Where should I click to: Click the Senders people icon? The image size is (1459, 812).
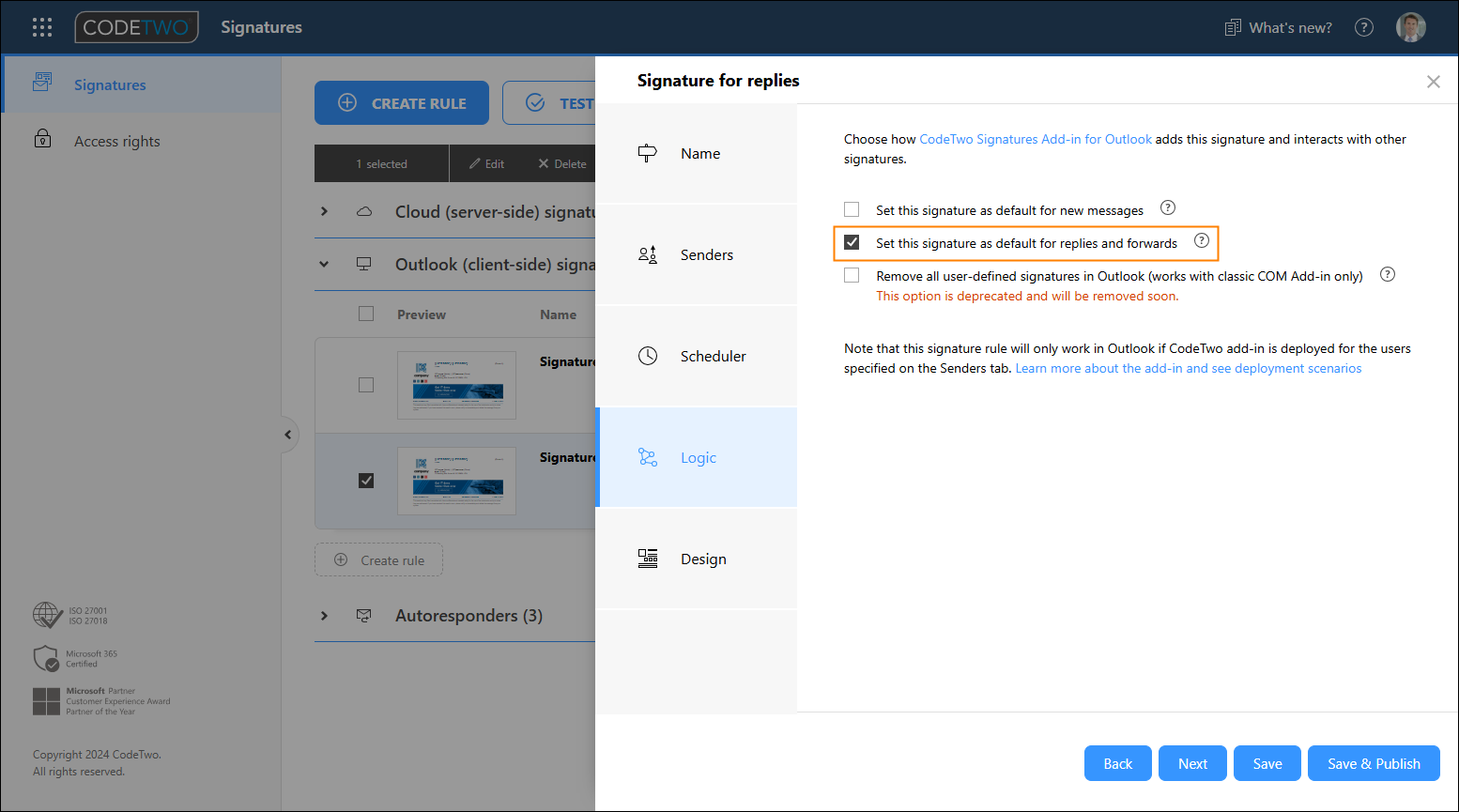(648, 254)
